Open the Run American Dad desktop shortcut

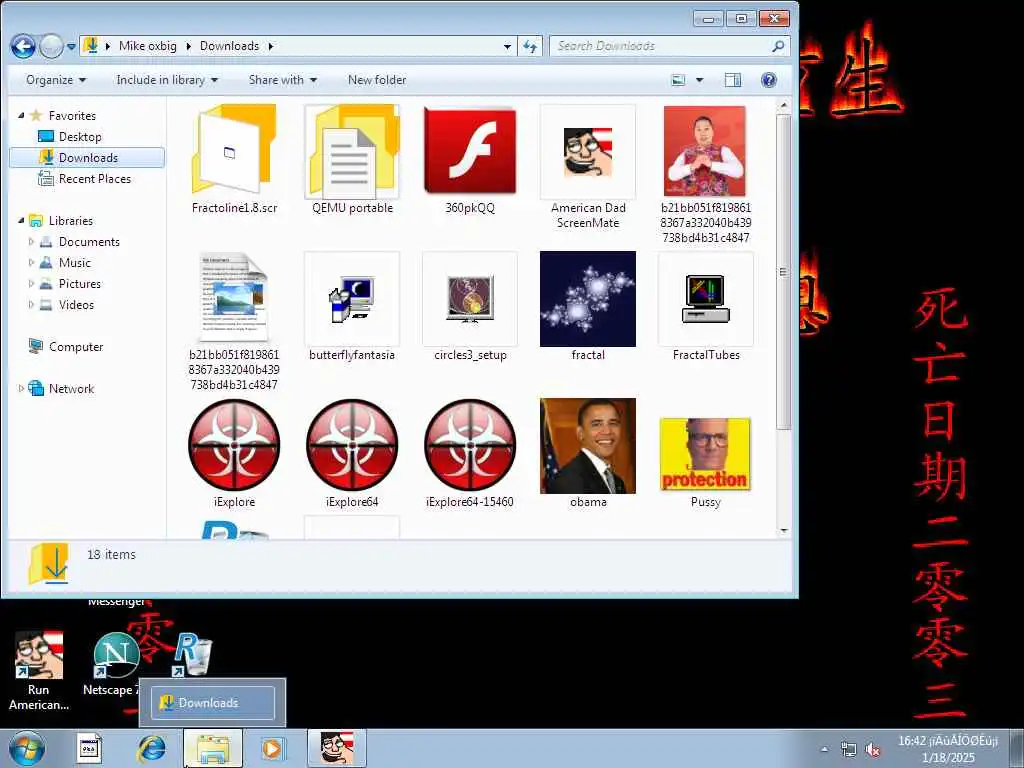(x=39, y=671)
